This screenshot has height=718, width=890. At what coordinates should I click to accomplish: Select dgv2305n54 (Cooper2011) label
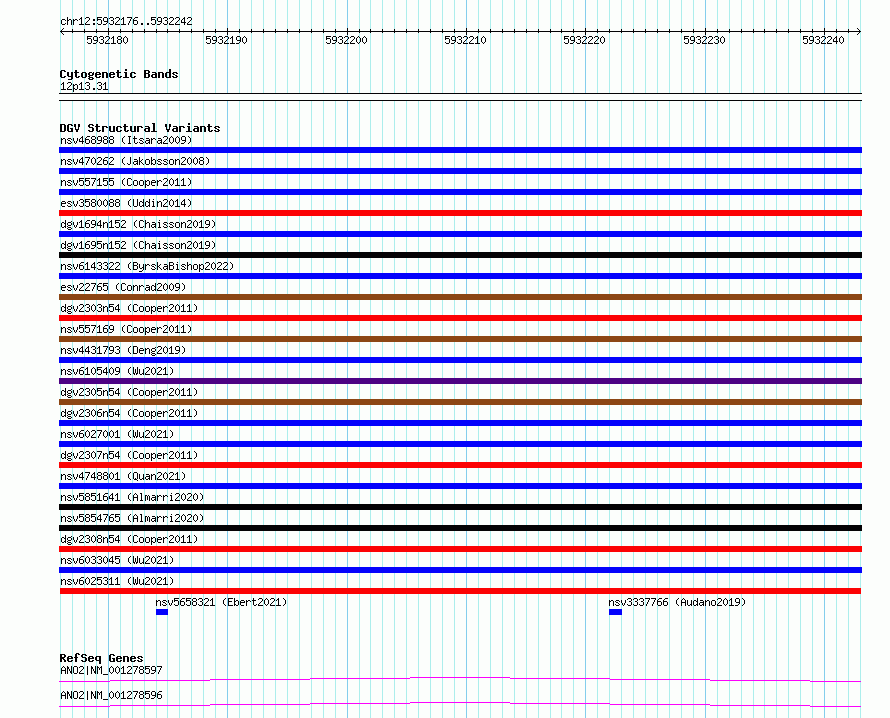pyautogui.click(x=129, y=392)
